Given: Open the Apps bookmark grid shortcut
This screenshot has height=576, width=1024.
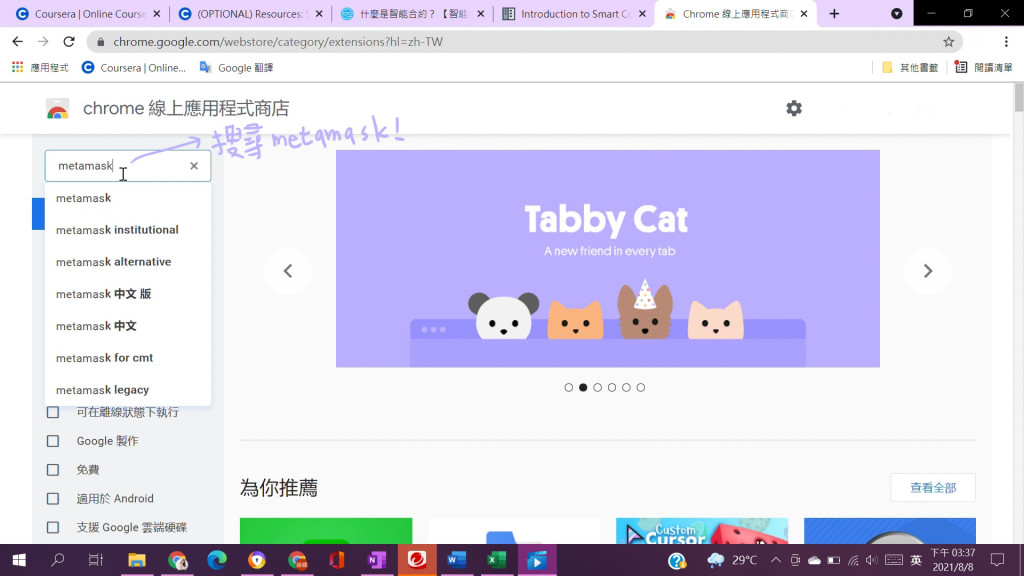Looking at the screenshot, I should point(40,67).
